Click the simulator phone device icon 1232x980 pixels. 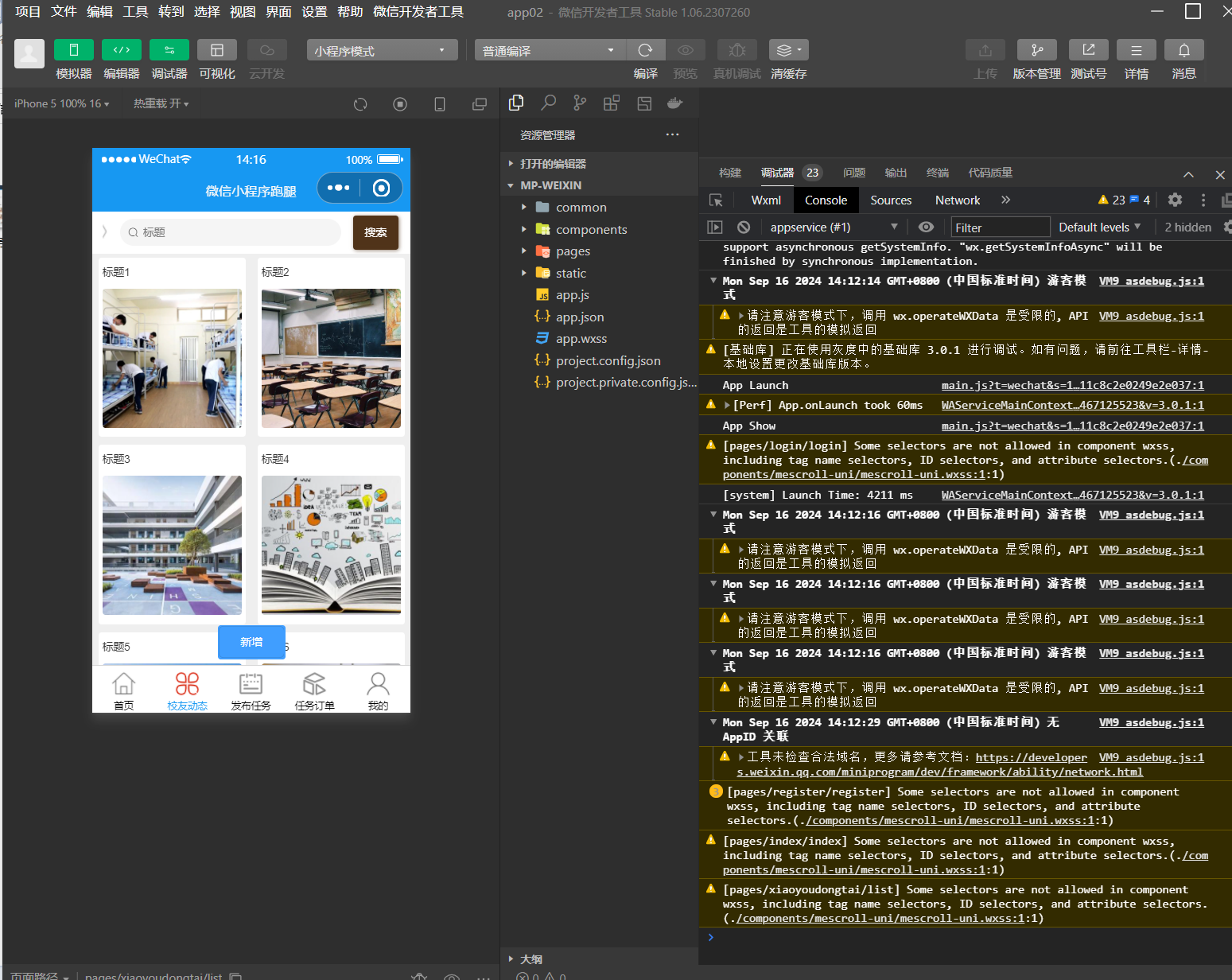[440, 104]
